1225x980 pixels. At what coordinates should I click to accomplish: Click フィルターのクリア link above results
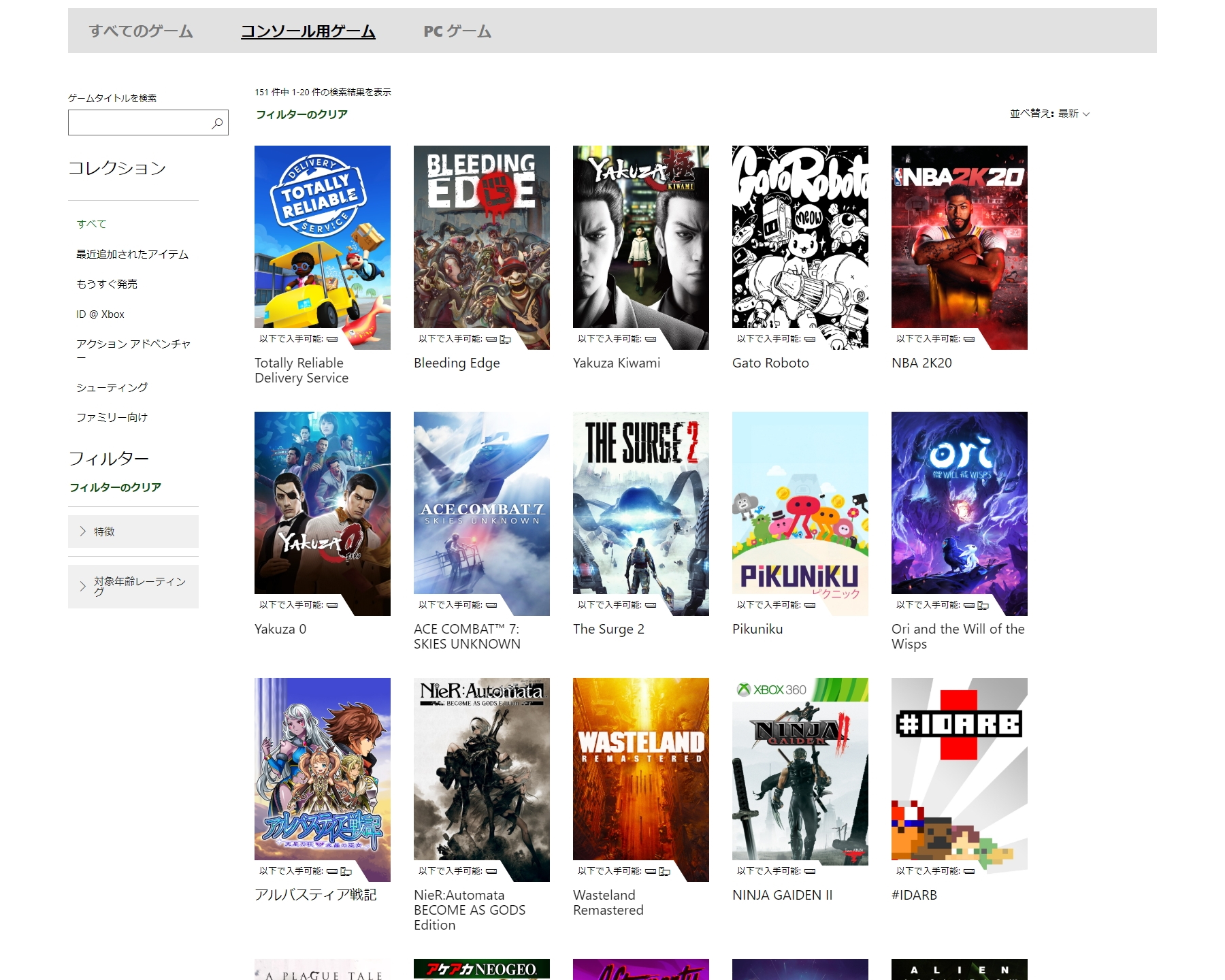[x=301, y=114]
